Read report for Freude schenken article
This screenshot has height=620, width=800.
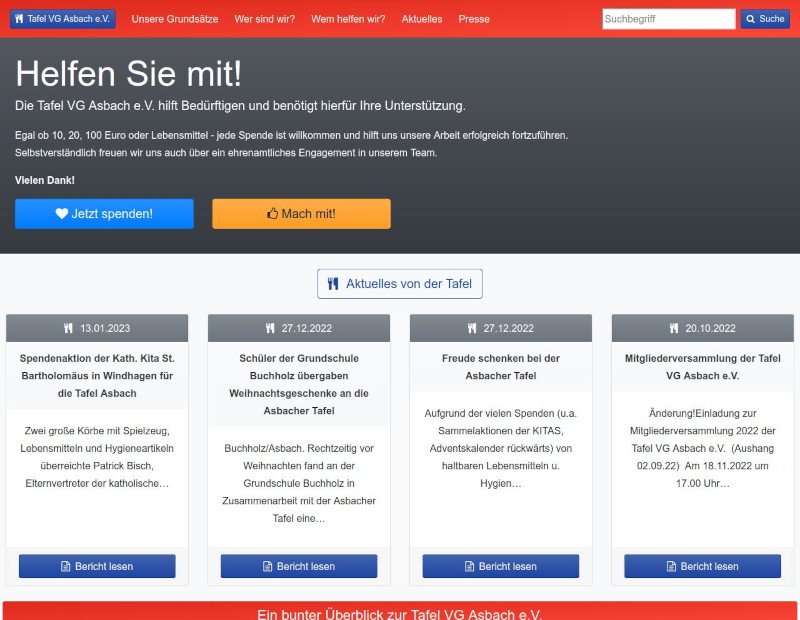pyautogui.click(x=501, y=566)
